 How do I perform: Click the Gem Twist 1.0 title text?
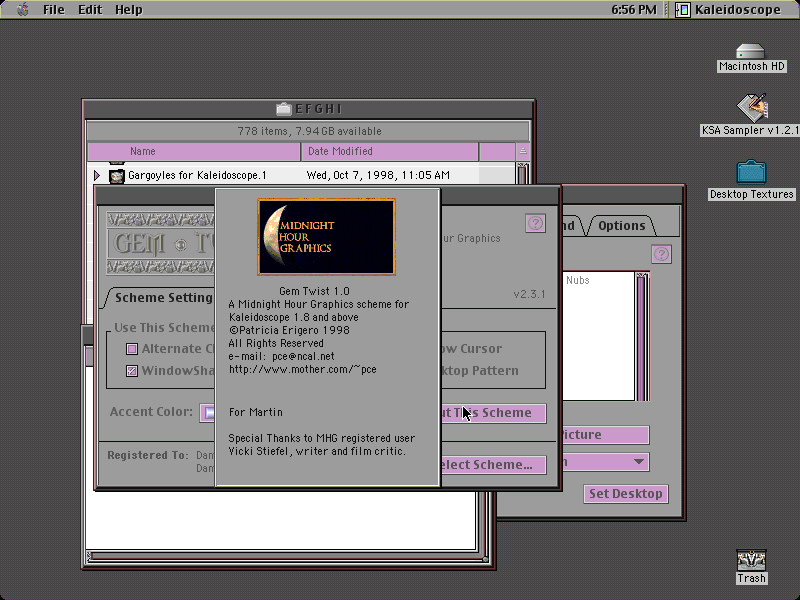pyautogui.click(x=314, y=291)
